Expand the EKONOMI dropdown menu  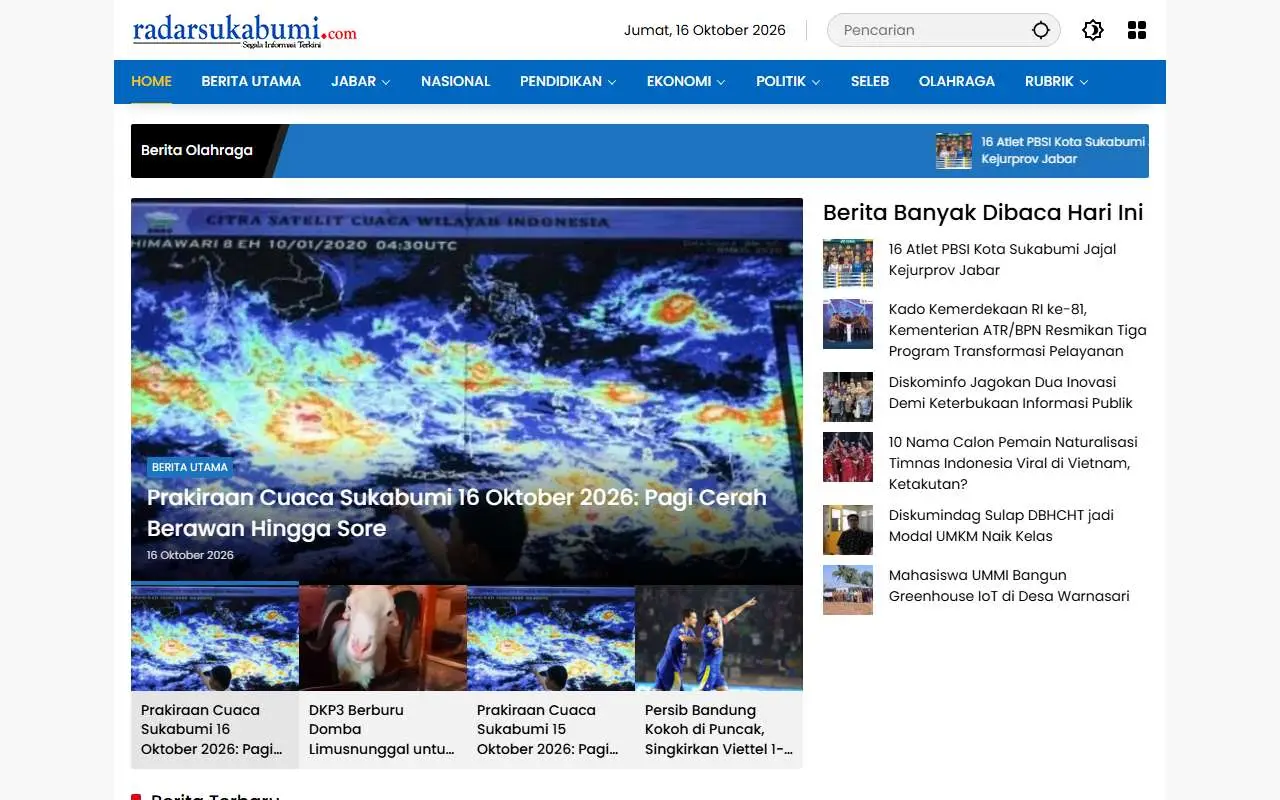point(686,81)
